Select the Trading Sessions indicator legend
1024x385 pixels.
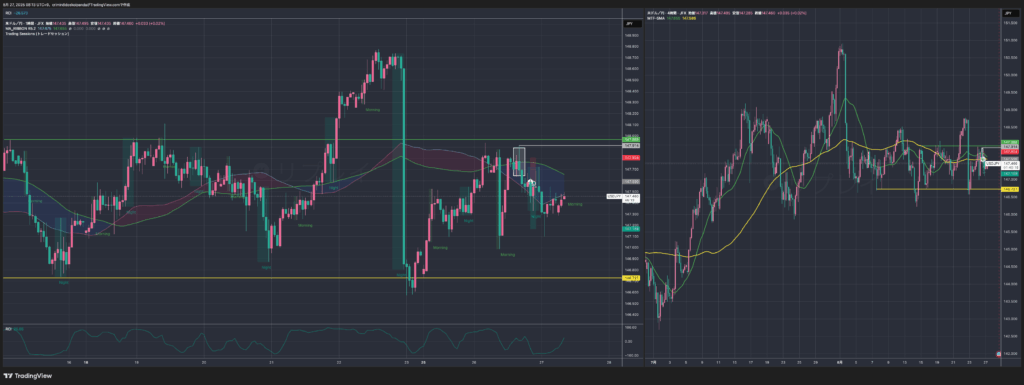coord(37,33)
